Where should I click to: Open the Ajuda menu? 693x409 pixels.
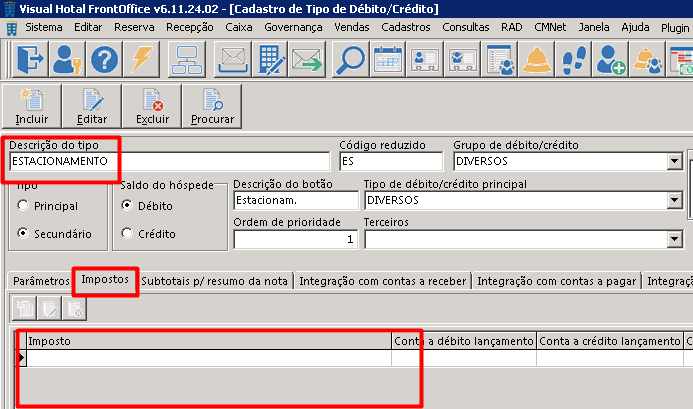[636, 27]
